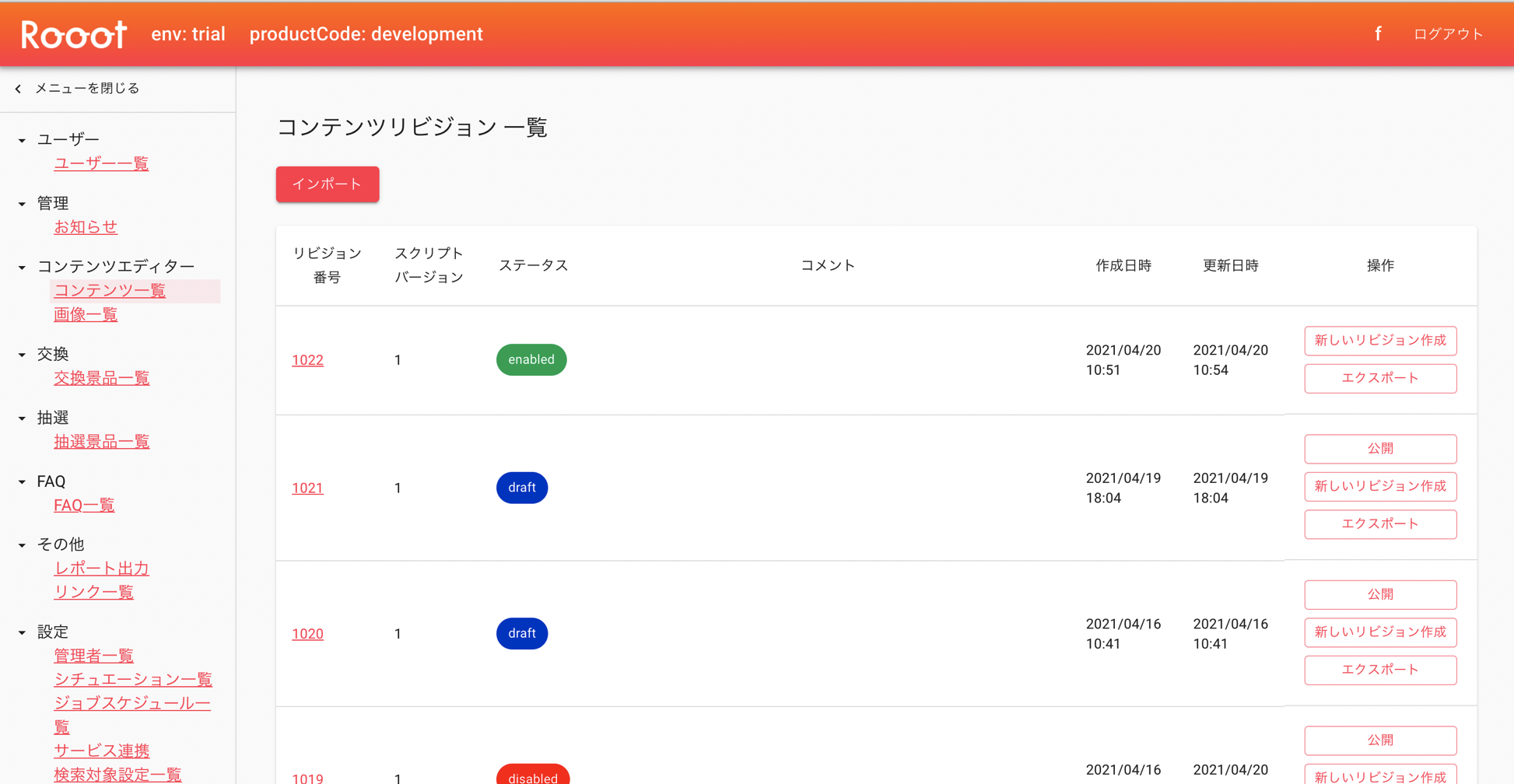This screenshot has width=1514, height=784.
Task: Create new revision from 1022
Action: tap(1379, 341)
